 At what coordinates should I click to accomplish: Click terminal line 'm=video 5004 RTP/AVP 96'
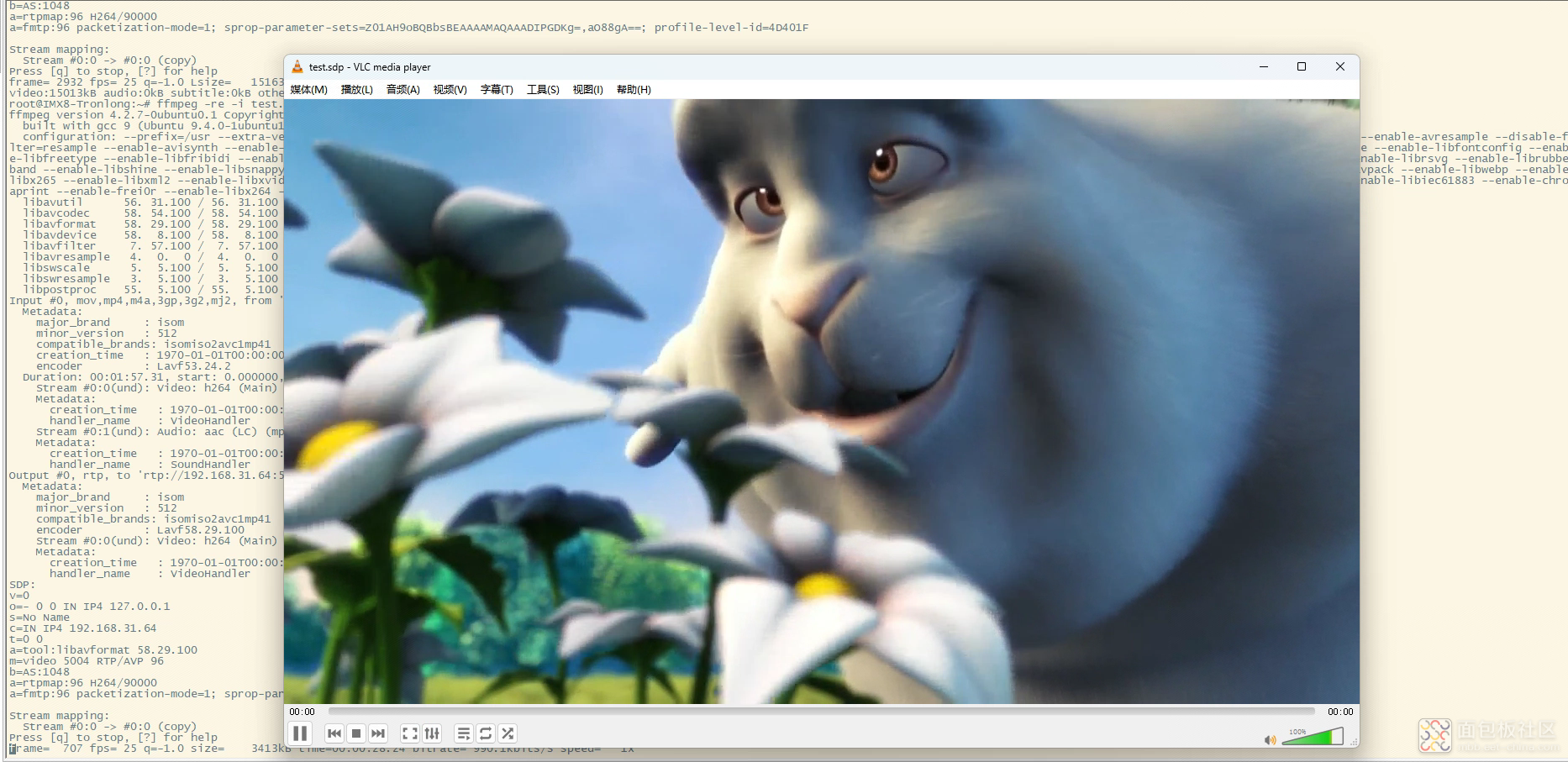[87, 661]
